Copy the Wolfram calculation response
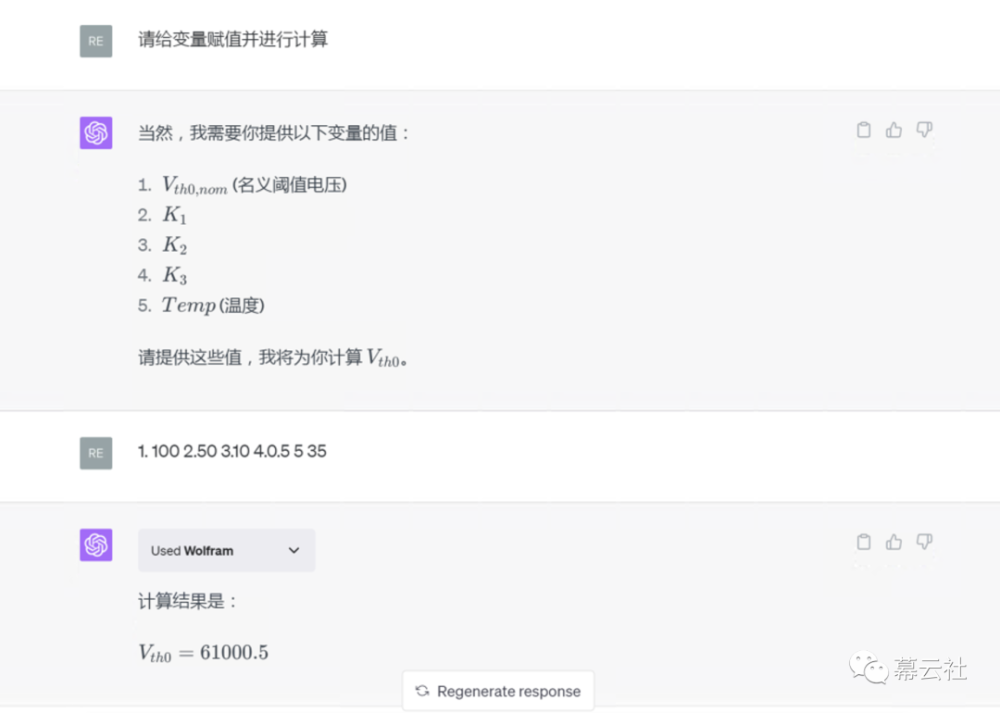The height and width of the screenshot is (713, 1000). (x=863, y=542)
